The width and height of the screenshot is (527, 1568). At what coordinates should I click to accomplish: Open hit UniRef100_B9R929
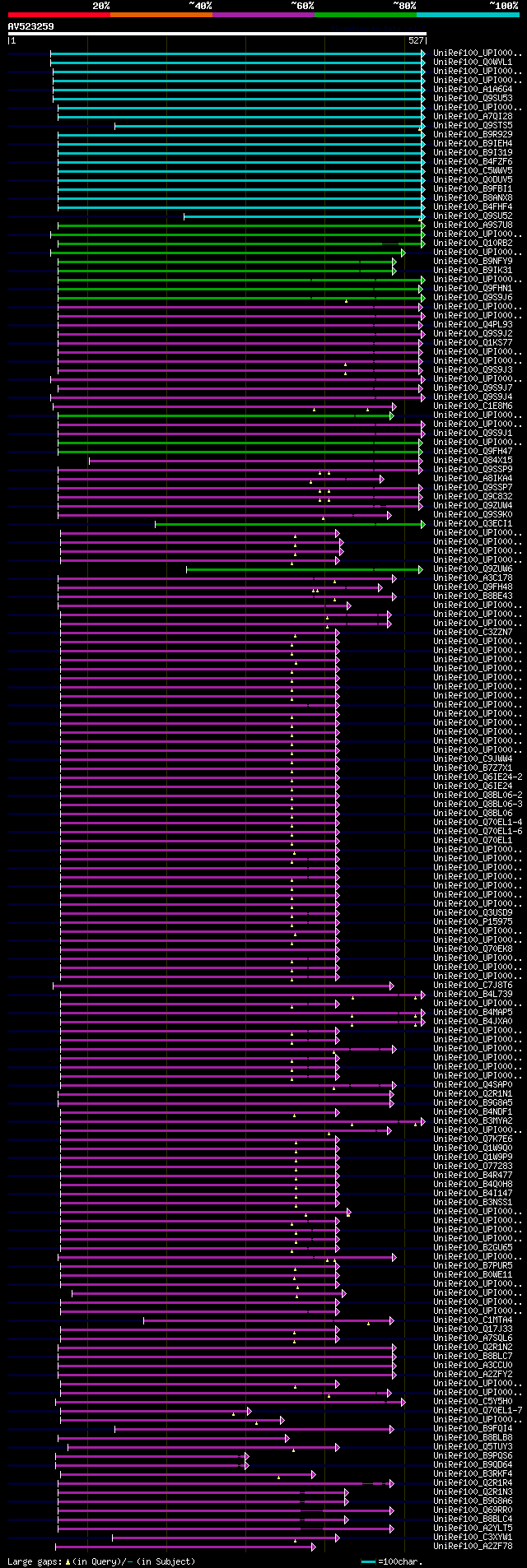tap(473, 134)
